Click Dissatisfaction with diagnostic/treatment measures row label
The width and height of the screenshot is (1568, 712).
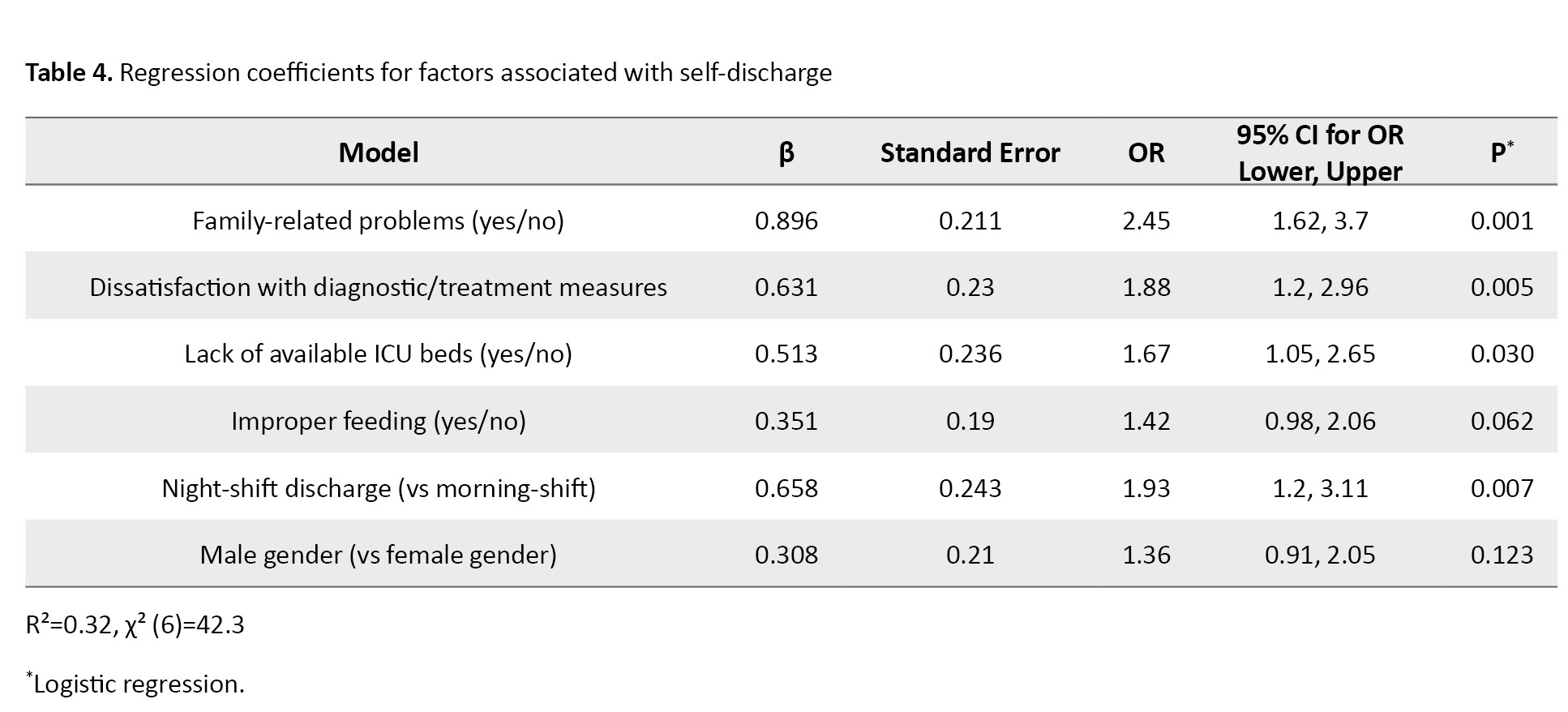pyautogui.click(x=378, y=287)
